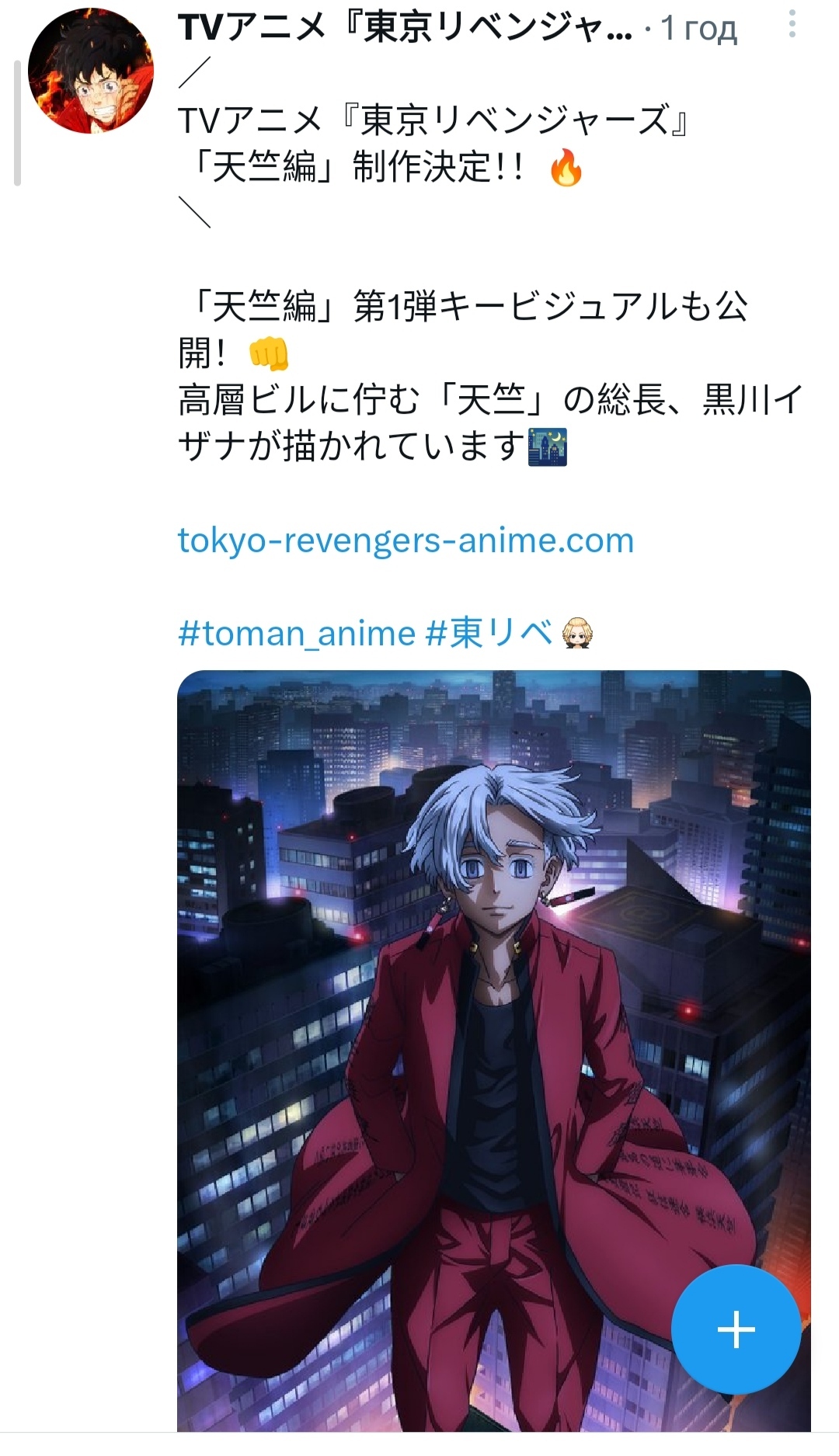Open the #東リベ hashtag

click(489, 633)
